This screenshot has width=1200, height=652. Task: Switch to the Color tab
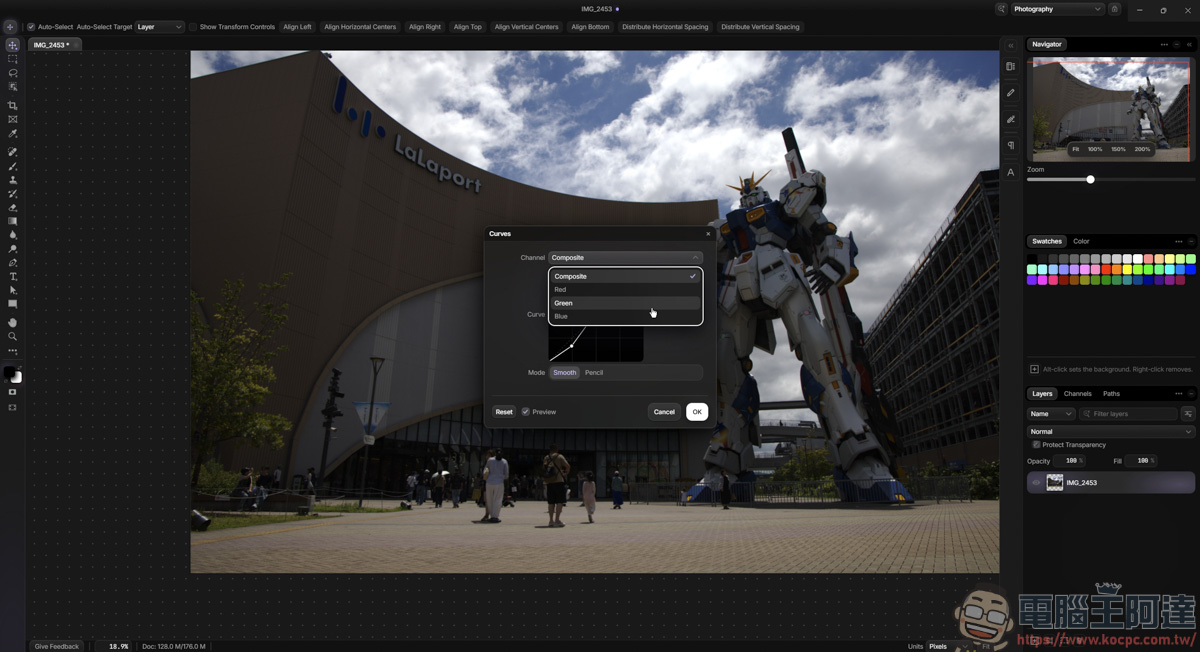(1081, 241)
